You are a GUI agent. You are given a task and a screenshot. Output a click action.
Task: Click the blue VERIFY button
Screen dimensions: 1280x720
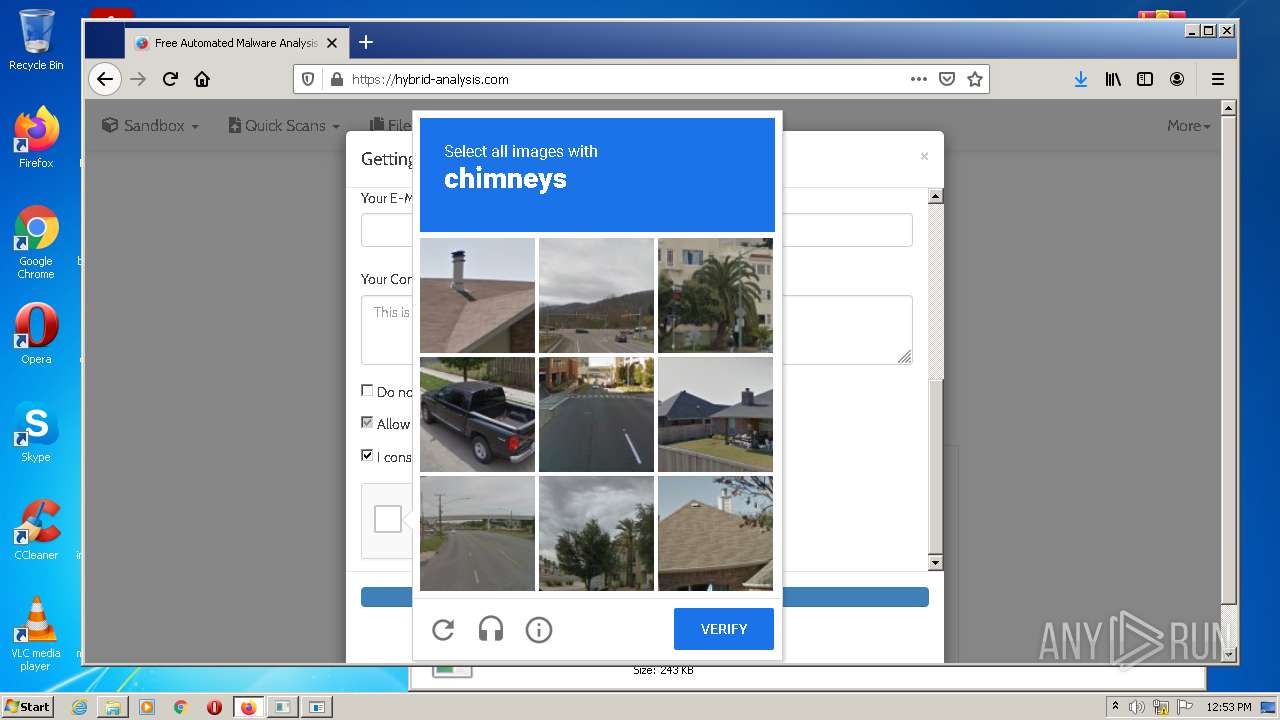[x=724, y=629]
